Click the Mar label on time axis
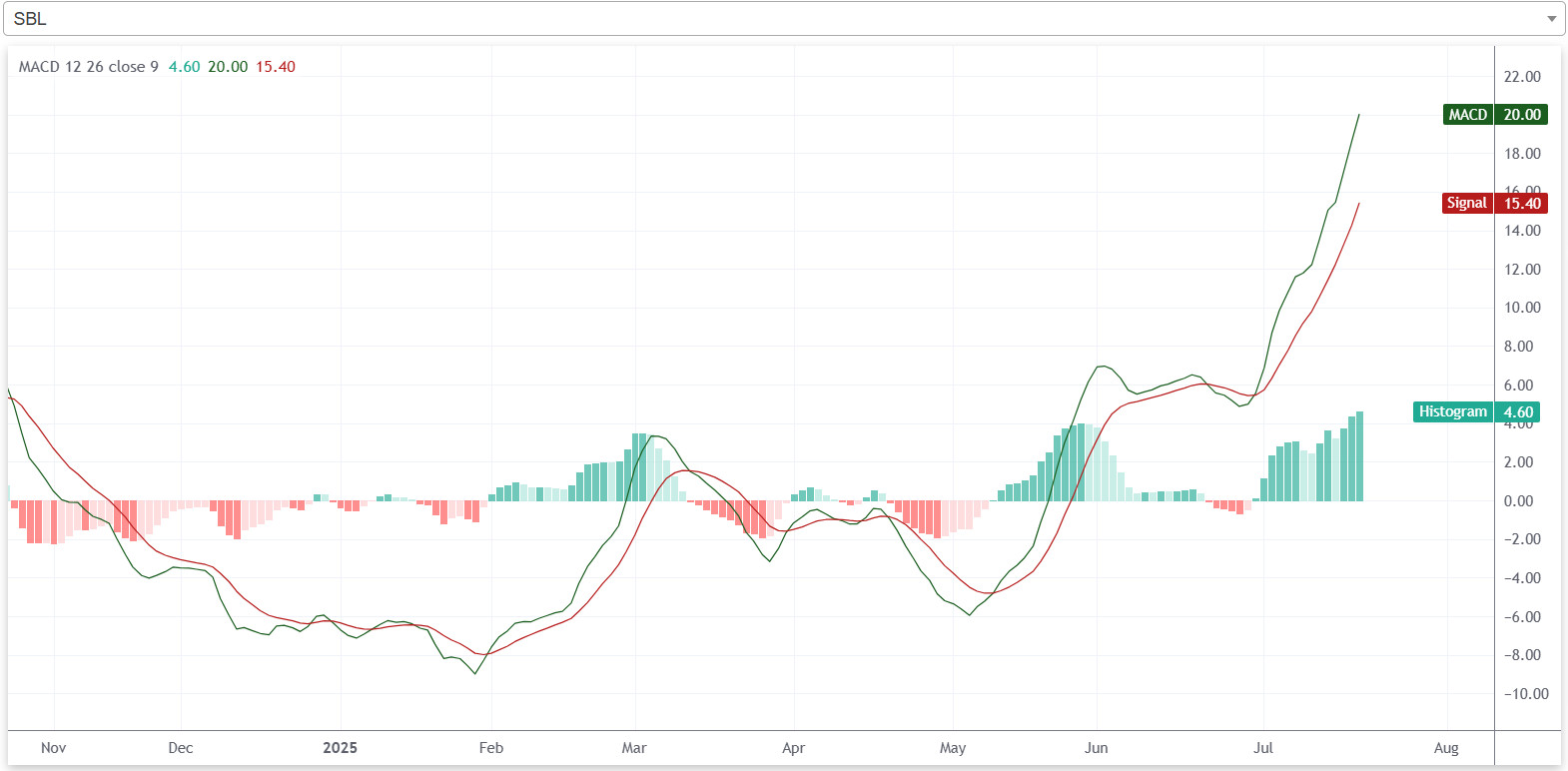Screen dimensions: 1568x771 click(634, 748)
